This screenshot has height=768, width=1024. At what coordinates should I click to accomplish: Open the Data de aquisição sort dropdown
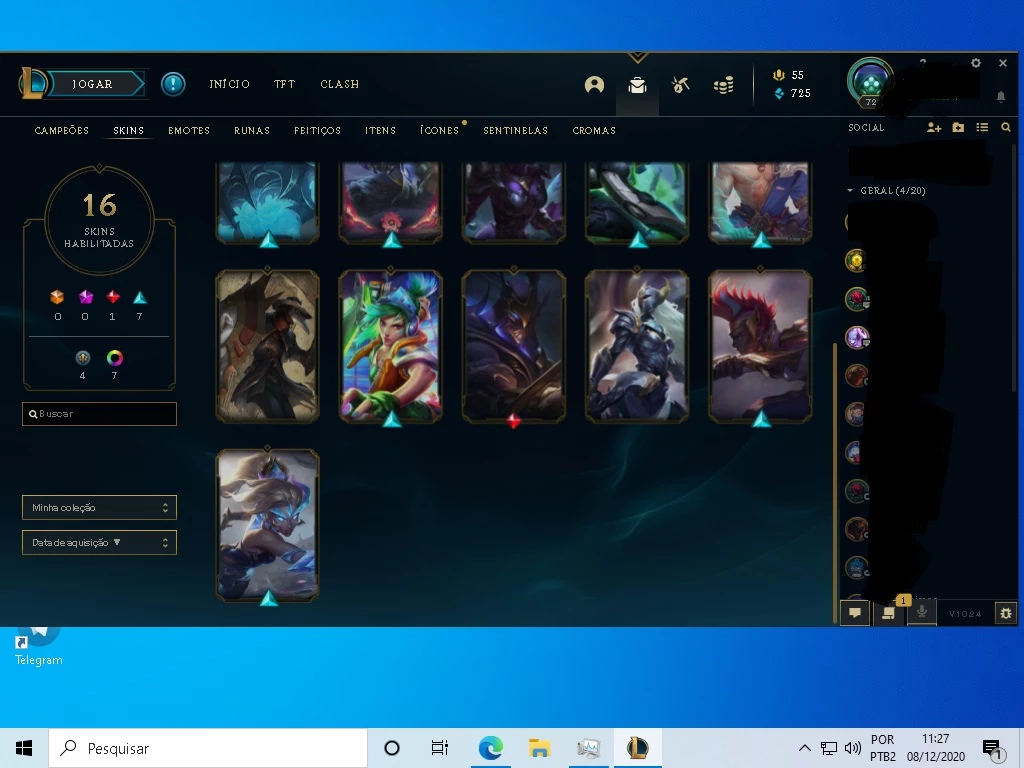[x=99, y=543]
